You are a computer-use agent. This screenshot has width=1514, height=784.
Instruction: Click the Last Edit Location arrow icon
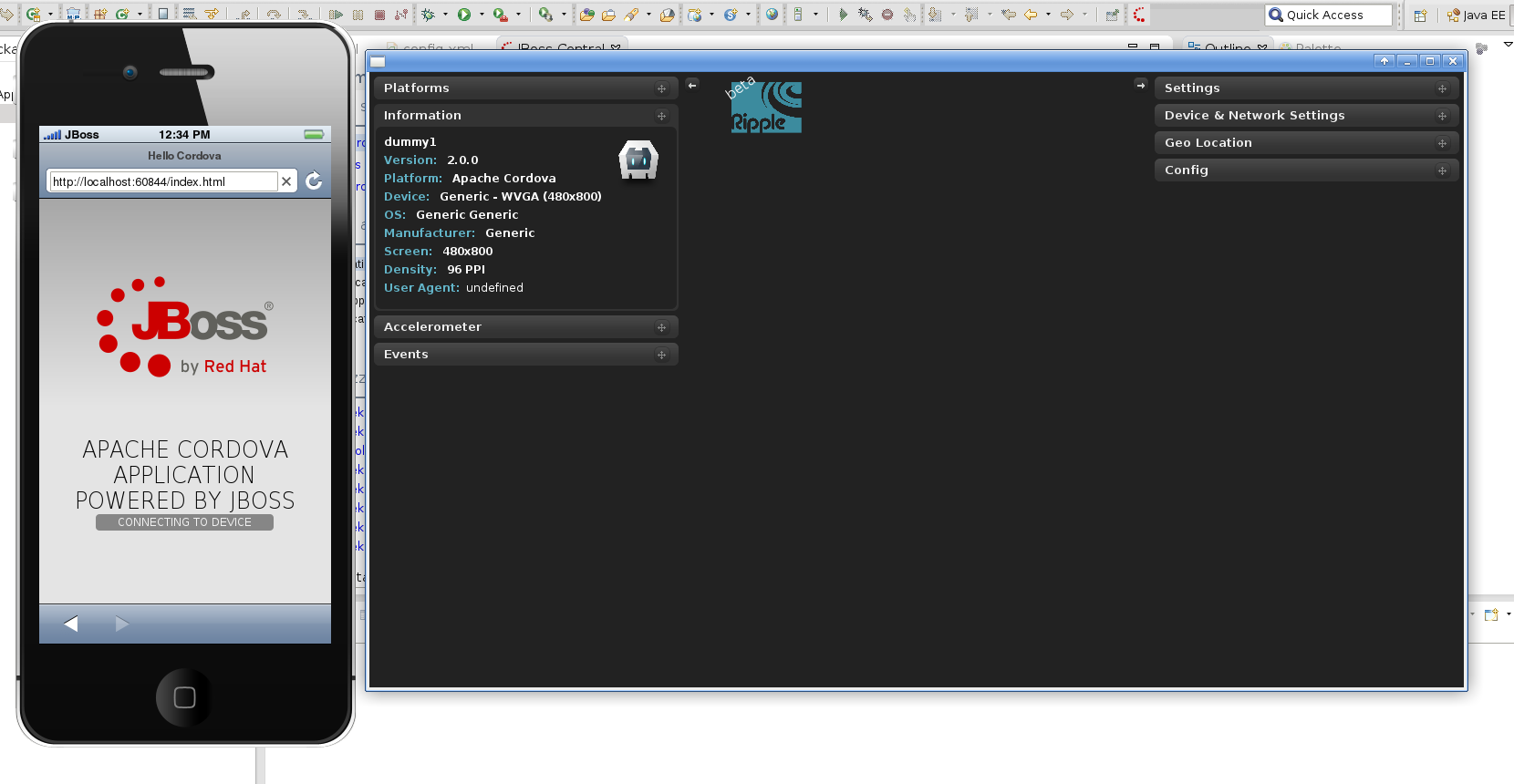(x=1008, y=15)
